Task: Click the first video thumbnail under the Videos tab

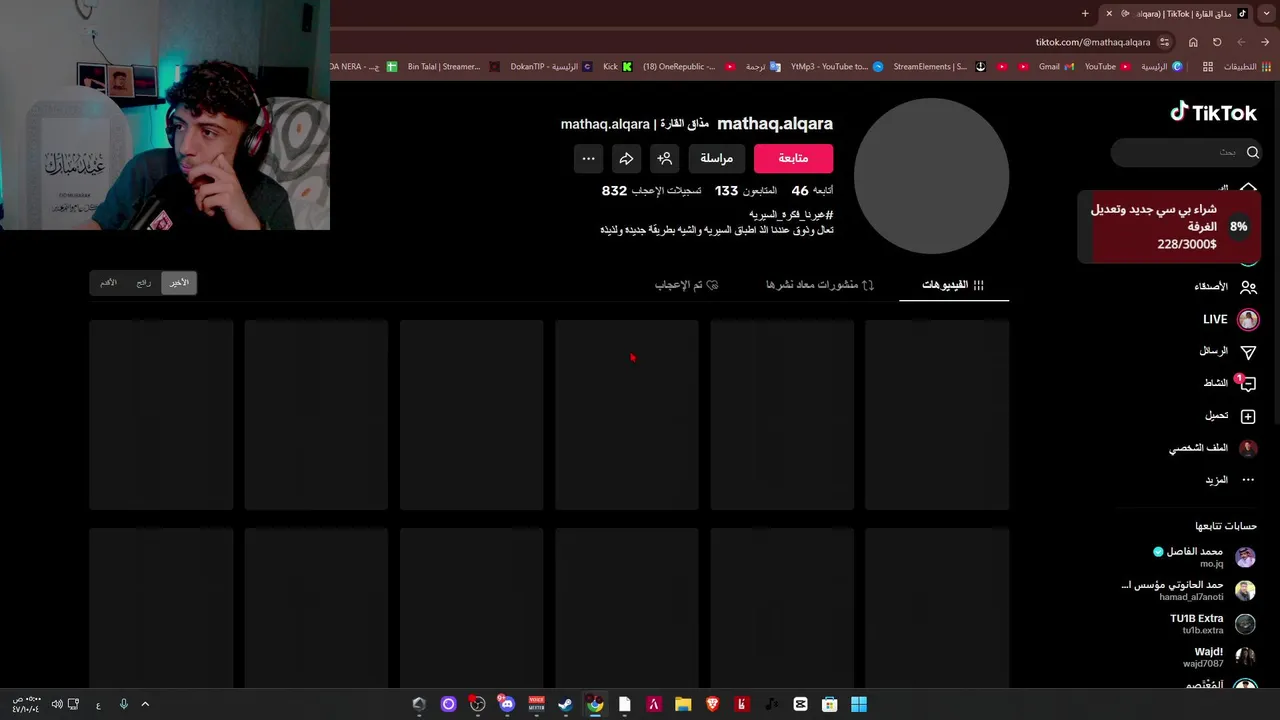Action: click(x=937, y=415)
